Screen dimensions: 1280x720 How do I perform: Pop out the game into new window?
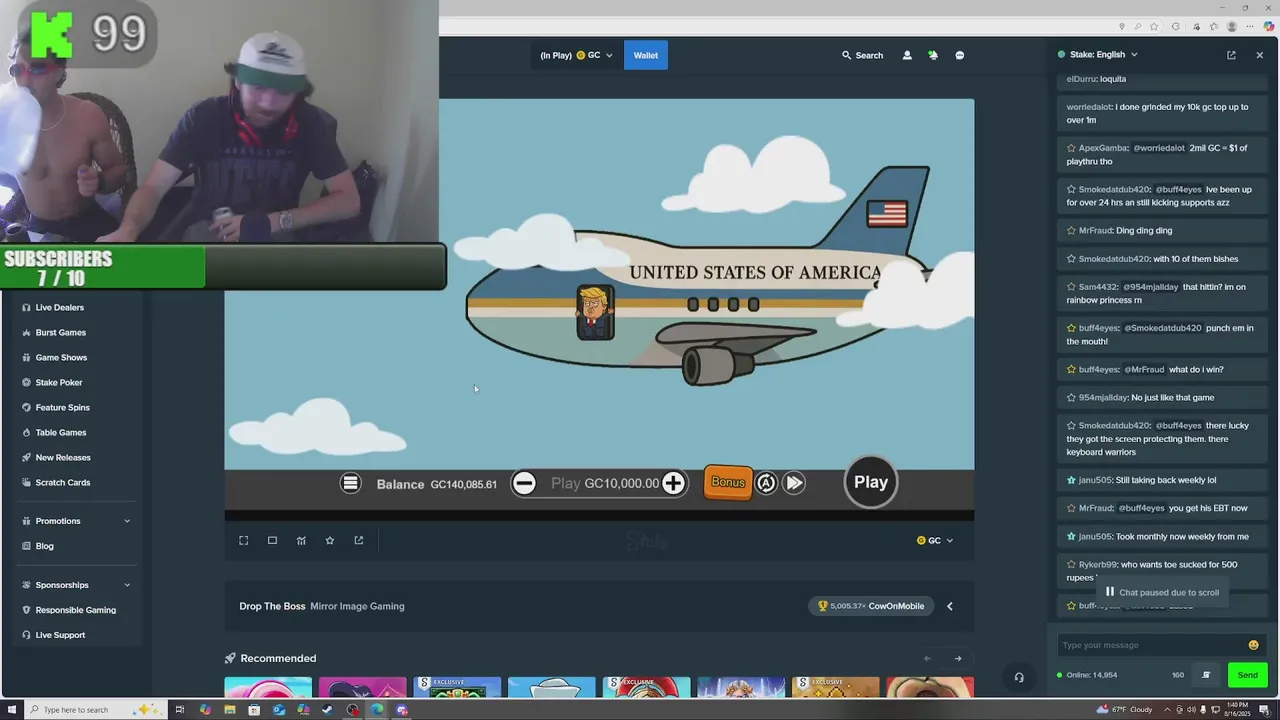359,540
